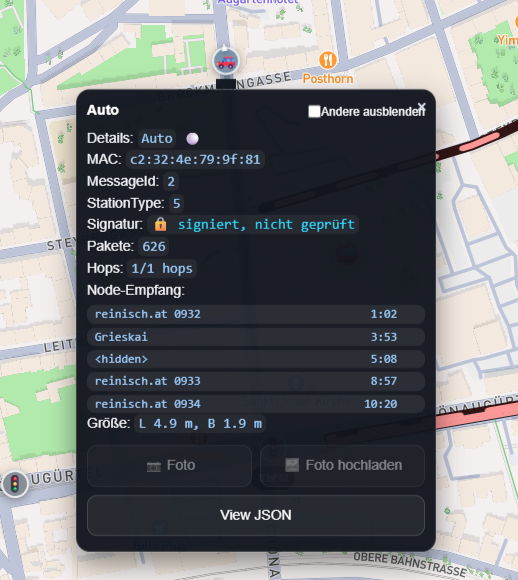Image resolution: width=518 pixels, height=580 pixels.
Task: Select node row reinisch.at 0934
Action: [256, 404]
